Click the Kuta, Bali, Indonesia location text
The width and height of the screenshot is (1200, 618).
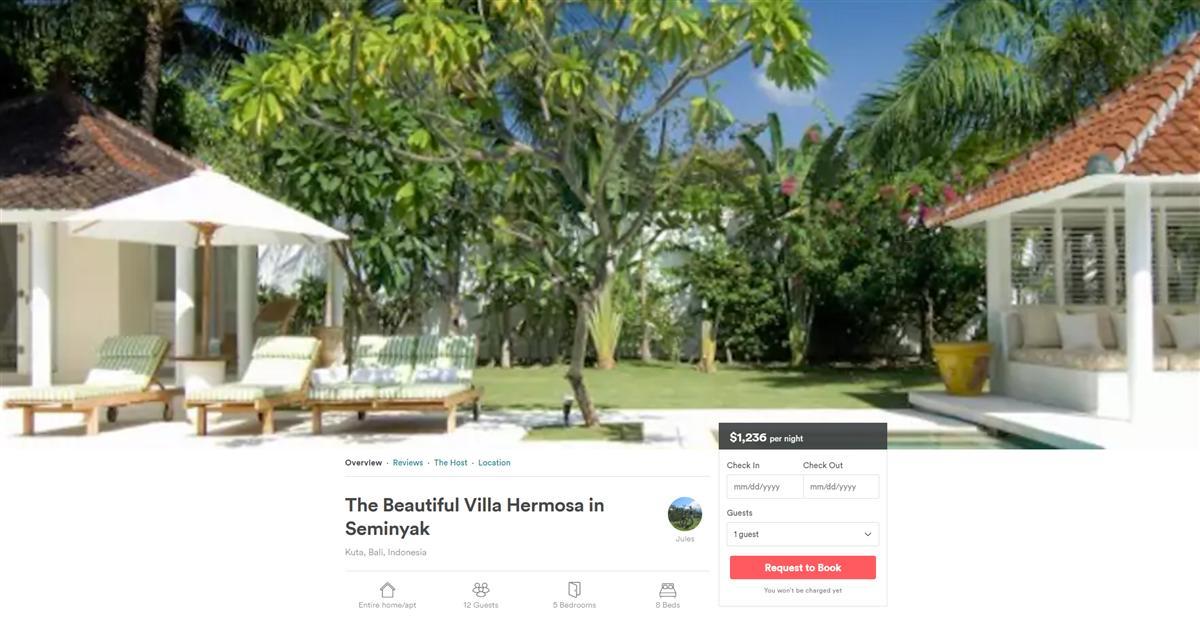(x=386, y=552)
